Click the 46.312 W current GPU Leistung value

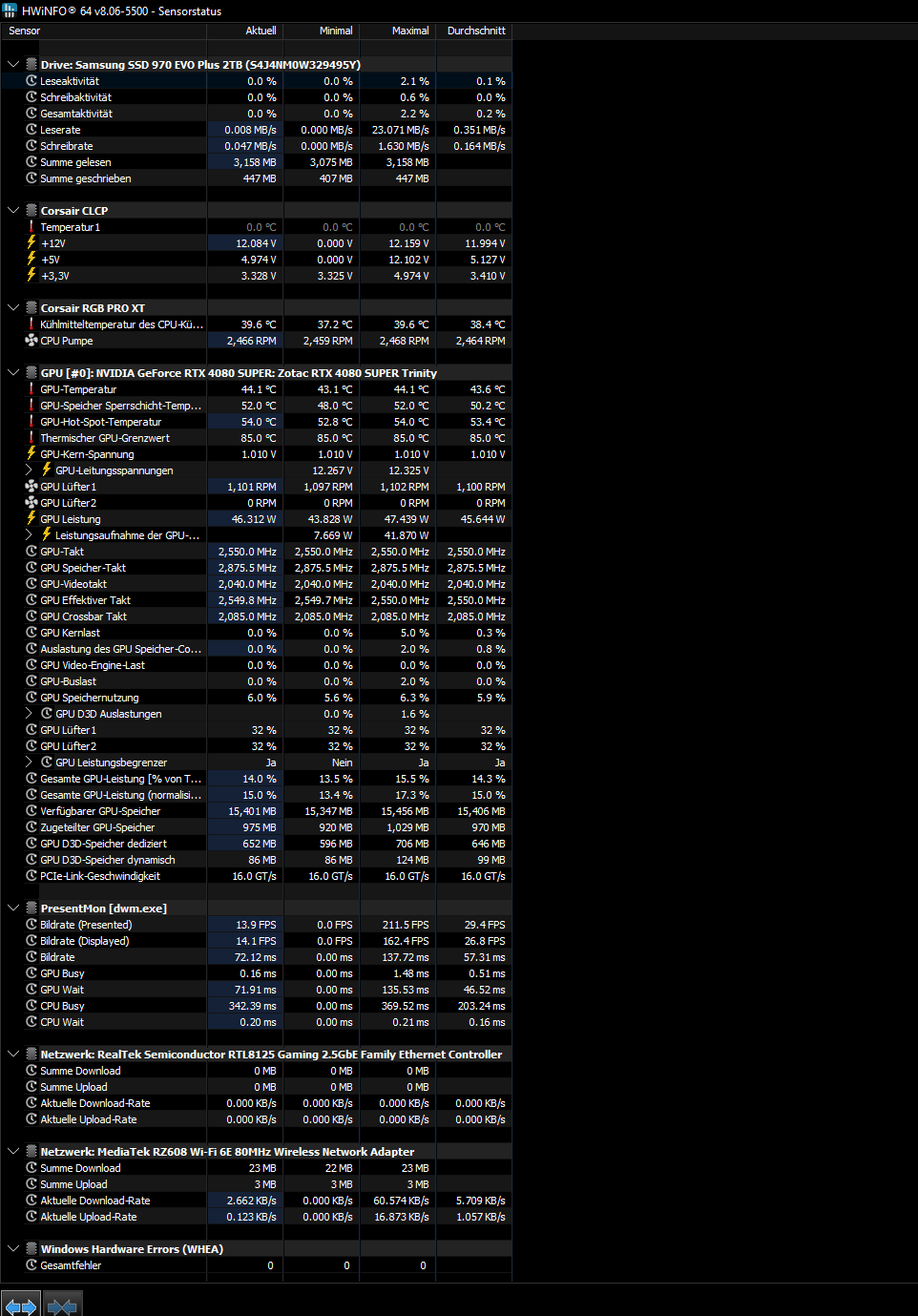[x=254, y=519]
